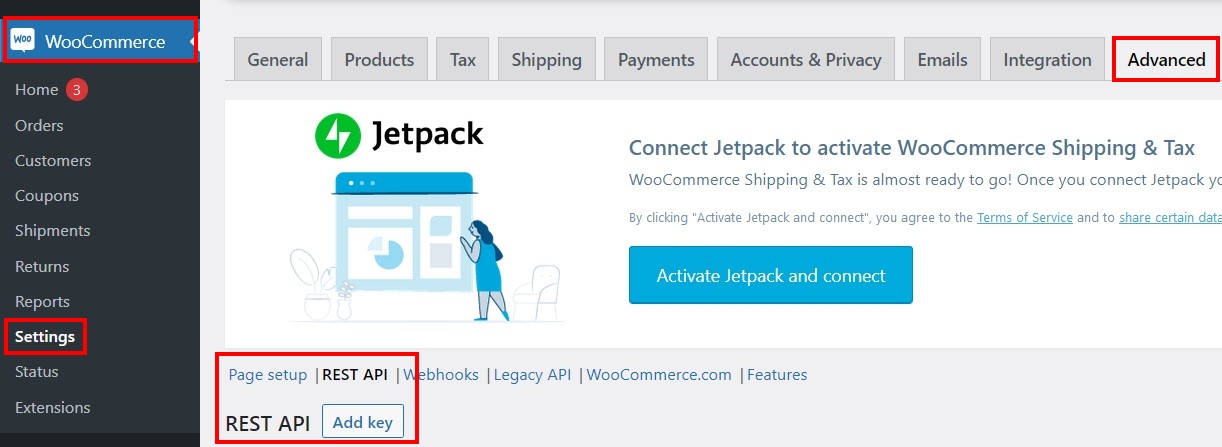The image size is (1222, 447).
Task: Select Settings in the sidebar
Action: pos(45,336)
